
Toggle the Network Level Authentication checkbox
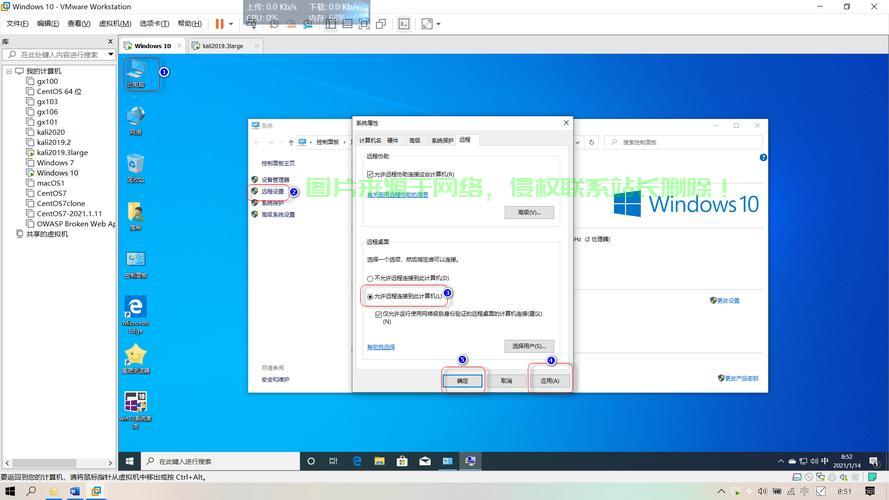[x=378, y=314]
